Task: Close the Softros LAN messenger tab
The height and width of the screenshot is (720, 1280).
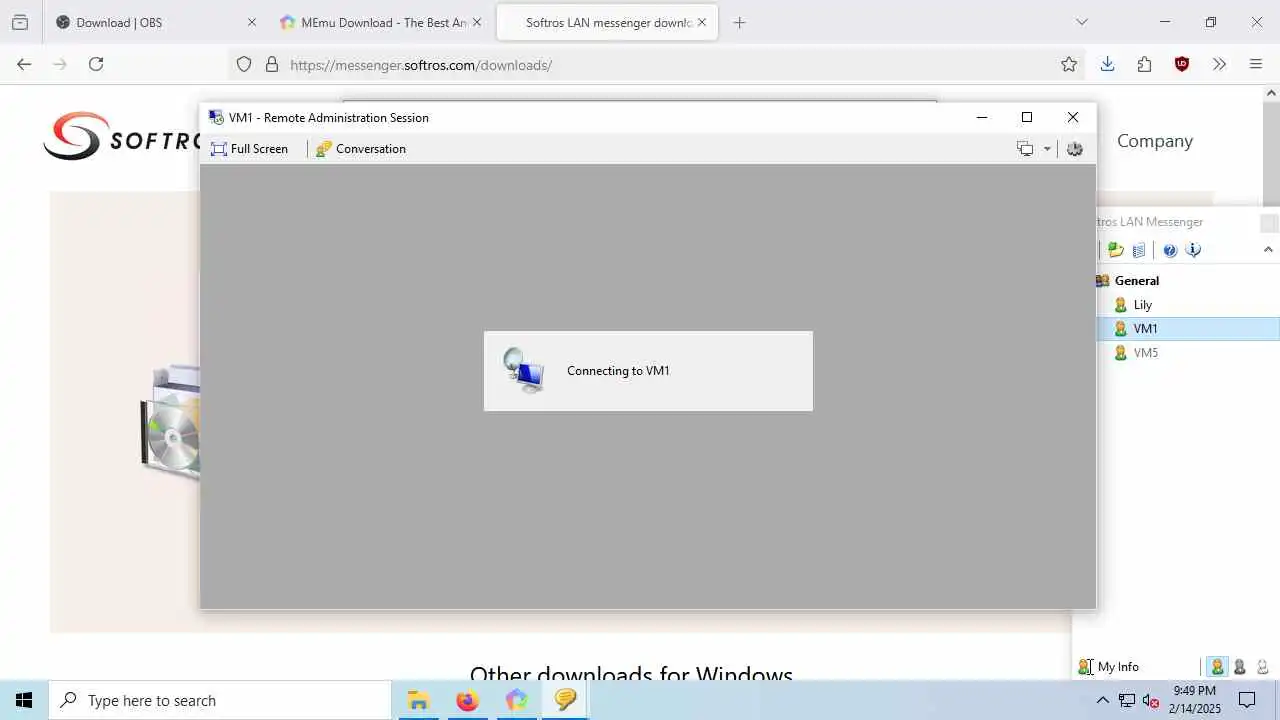Action: [702, 22]
